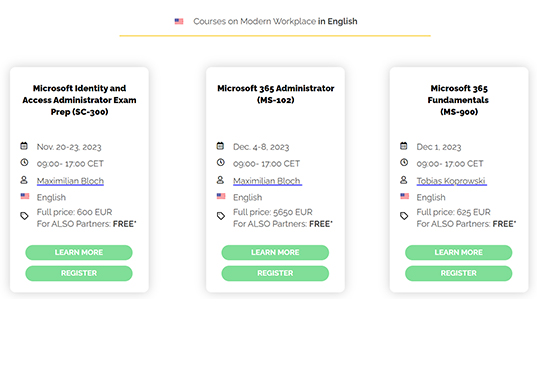The image size is (537, 367).
Task: Click the US flag icon in the MS-900 card
Action: tap(404, 196)
